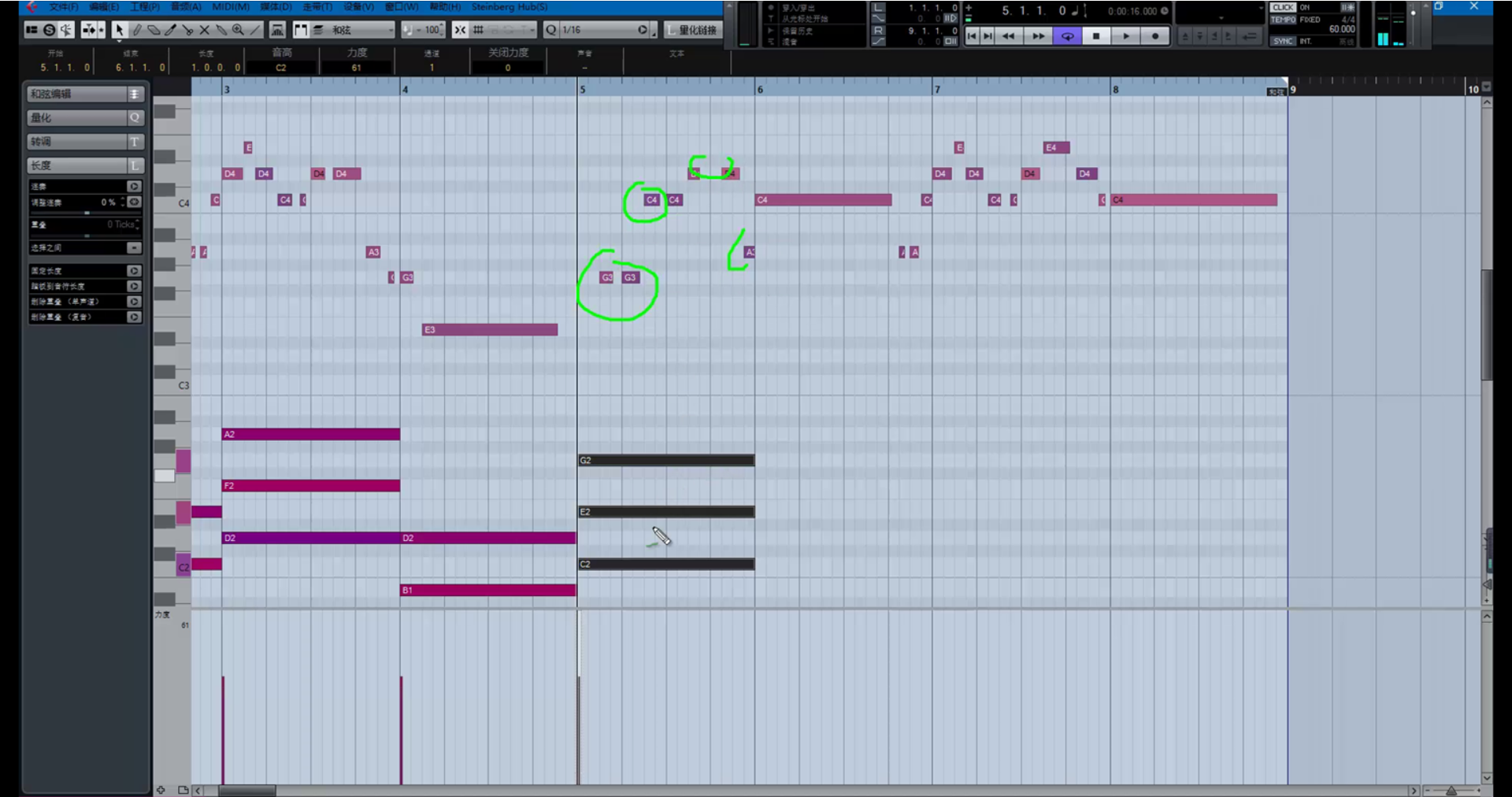
Task: Adjust the 0 % percentage slider
Action: [x=85, y=213]
